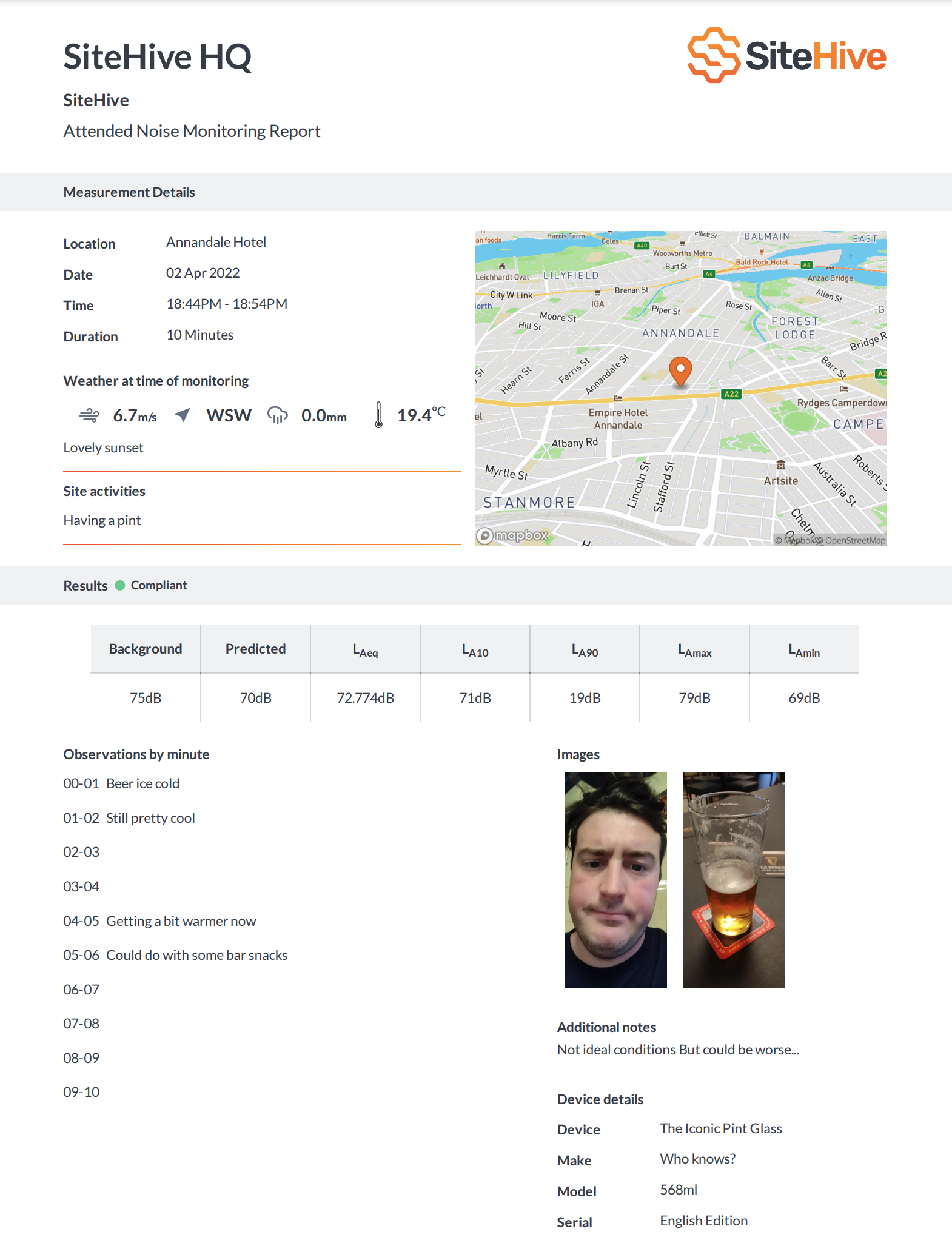The width and height of the screenshot is (952, 1260).
Task: Click the Compliant results label
Action: tap(159, 585)
